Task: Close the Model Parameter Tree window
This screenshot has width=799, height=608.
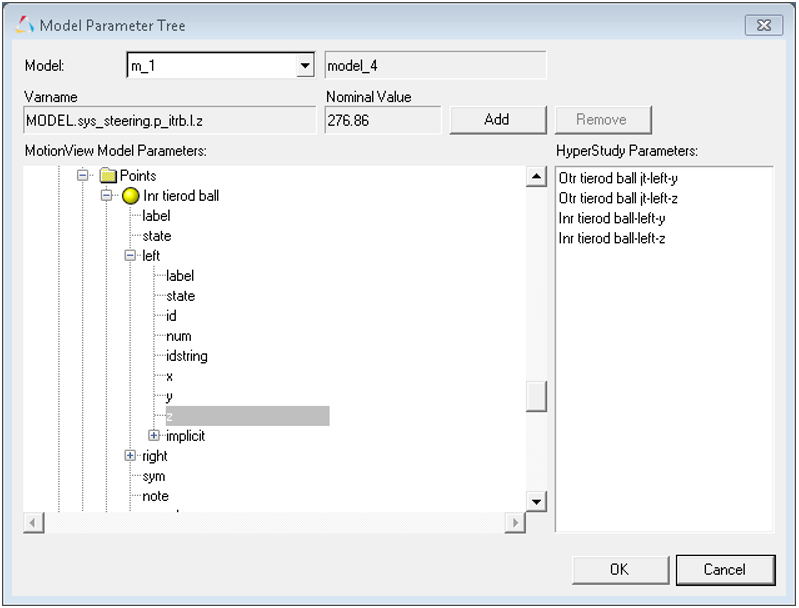Action: pyautogui.click(x=763, y=25)
